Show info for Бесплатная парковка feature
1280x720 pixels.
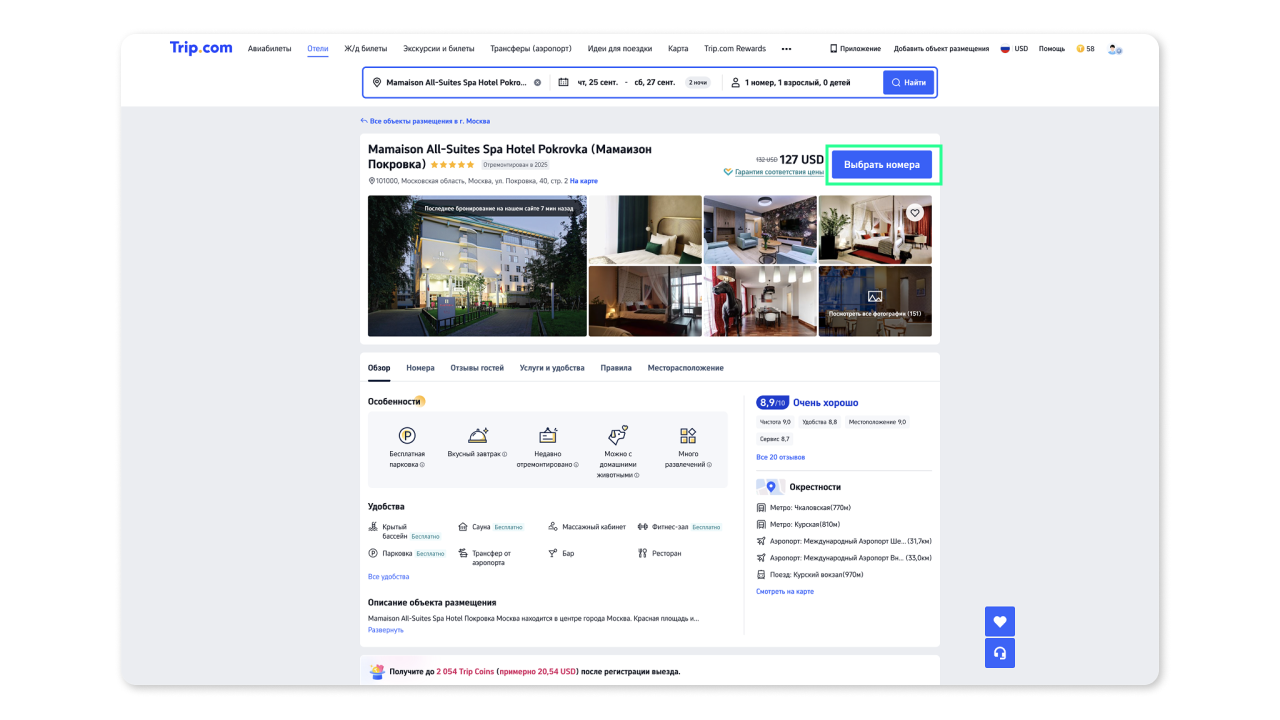click(422, 465)
